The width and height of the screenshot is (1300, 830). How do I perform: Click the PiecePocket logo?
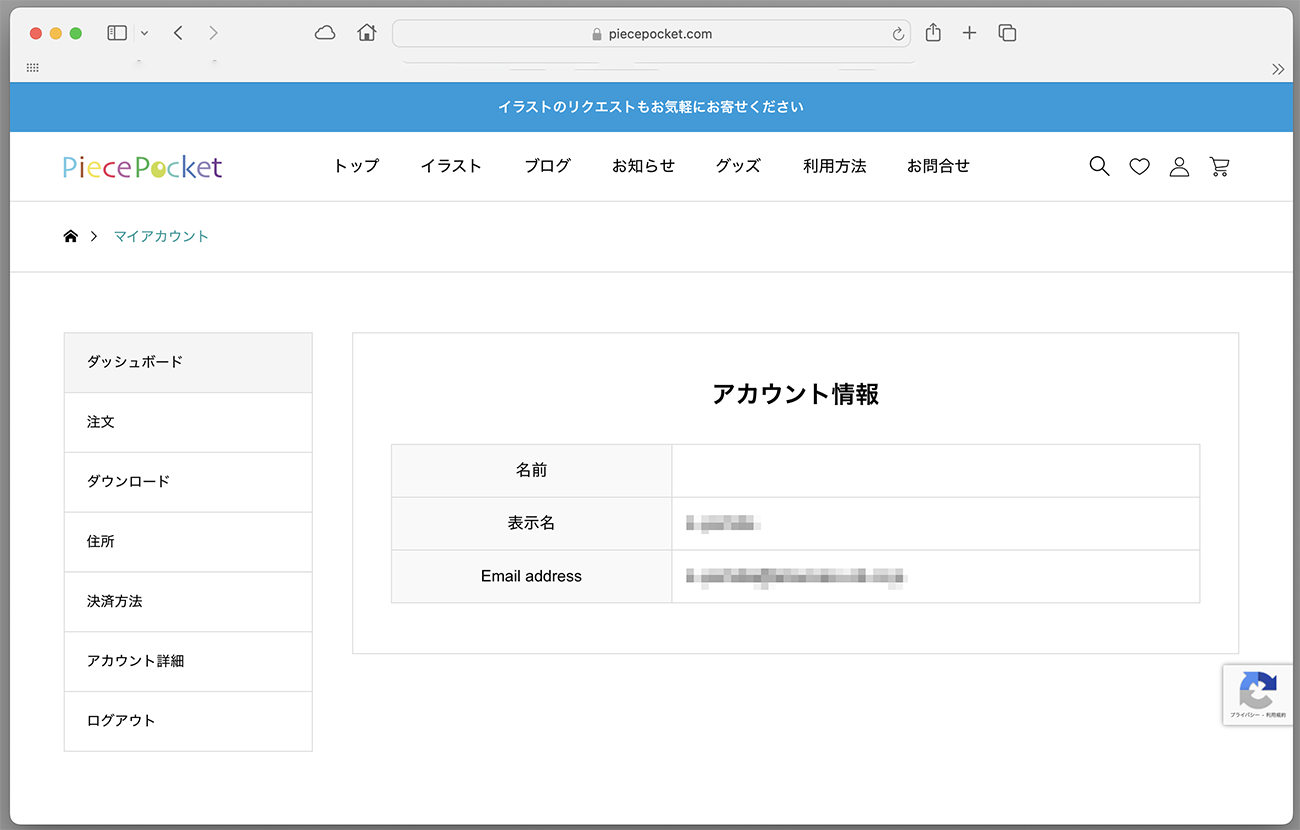[142, 167]
